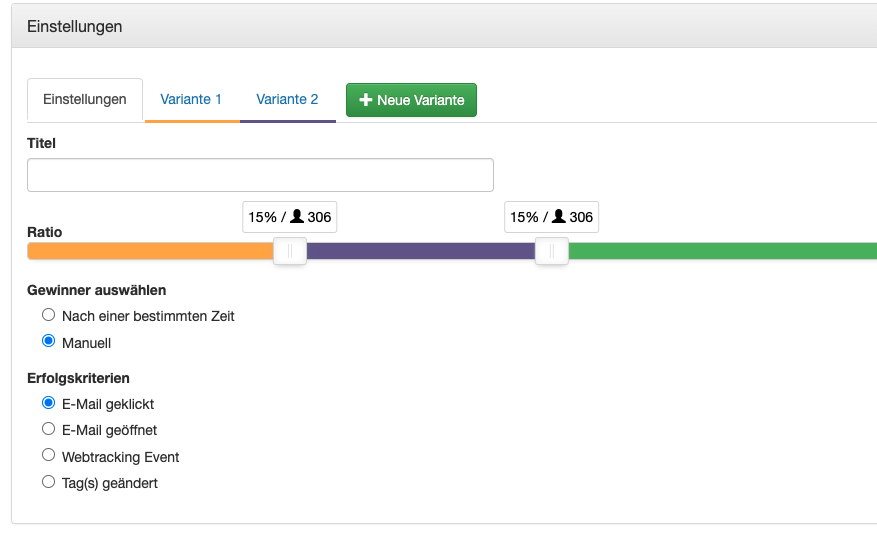
Task: Select the 'Tag(s) geändert' radio option
Action: 49,482
